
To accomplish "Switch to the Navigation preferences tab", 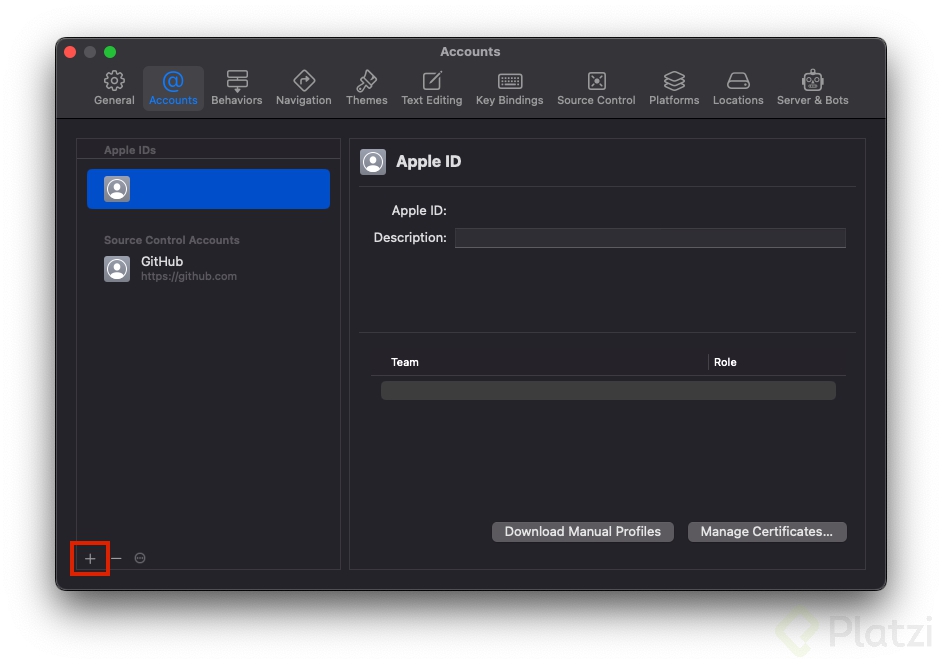I will click(303, 88).
